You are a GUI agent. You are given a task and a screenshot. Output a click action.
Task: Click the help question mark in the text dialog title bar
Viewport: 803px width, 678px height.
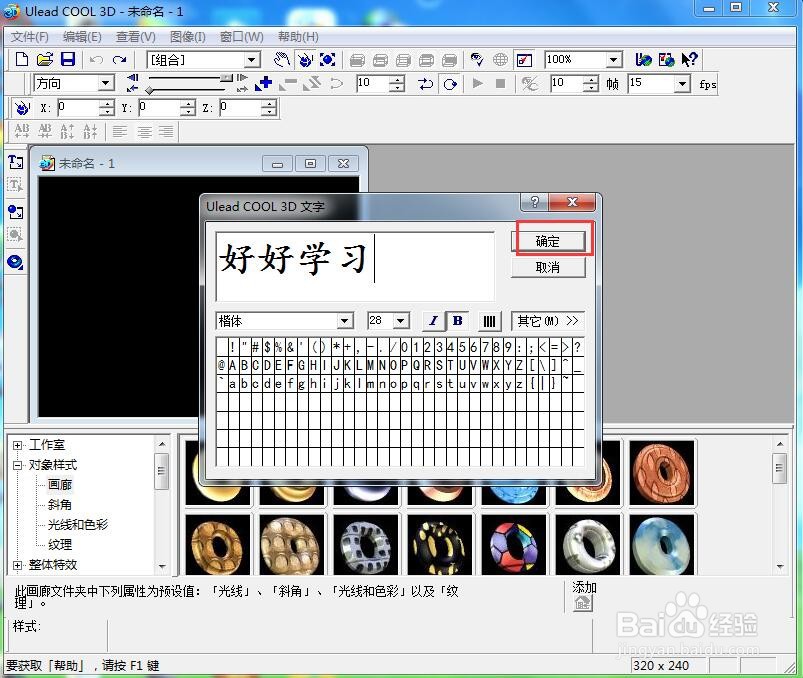point(534,202)
